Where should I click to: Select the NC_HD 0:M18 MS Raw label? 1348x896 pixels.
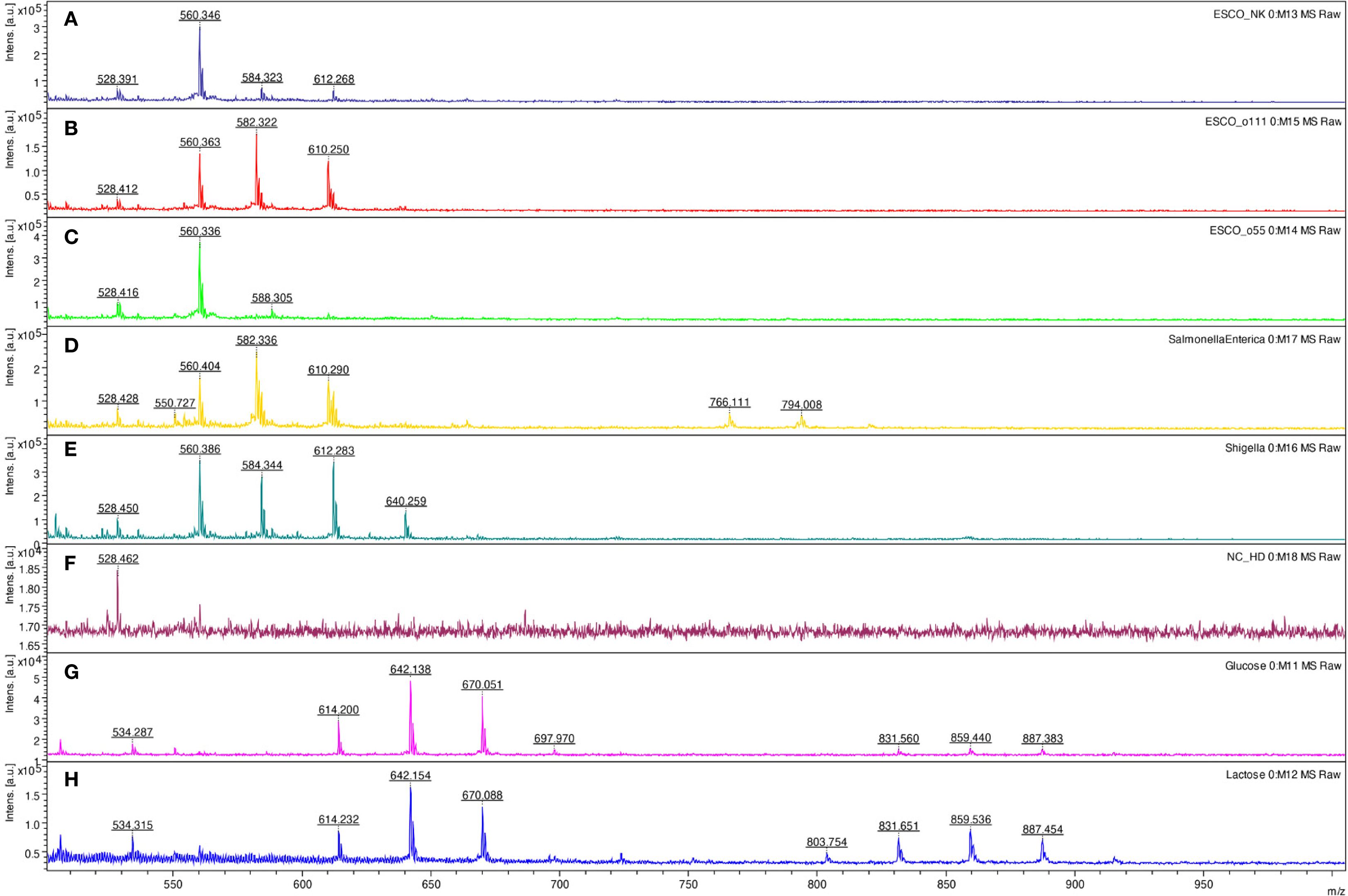(1283, 557)
